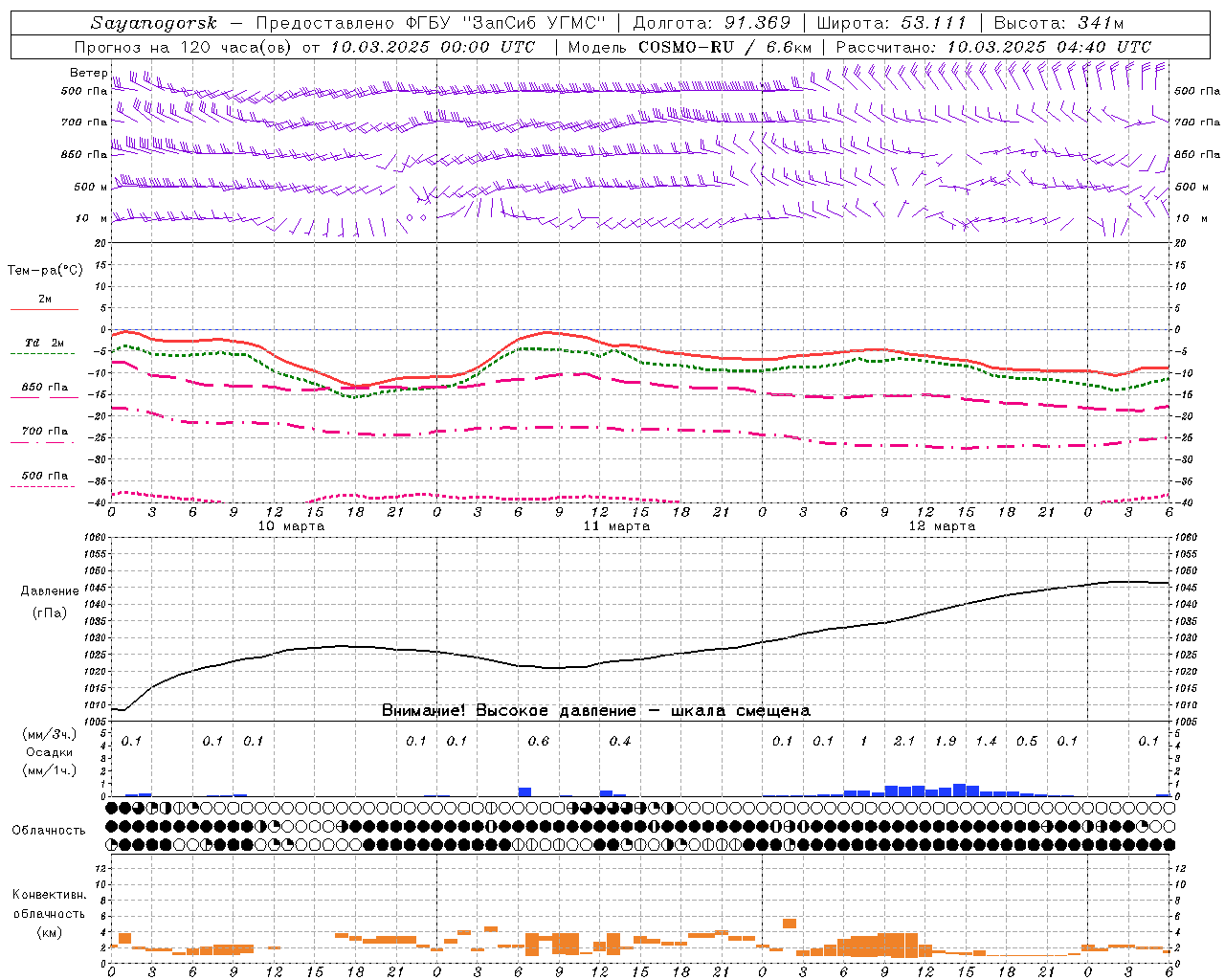Click the Прогноз на 120 часа(ов) text
This screenshot has width=1225, height=980.
pyautogui.click(x=185, y=47)
